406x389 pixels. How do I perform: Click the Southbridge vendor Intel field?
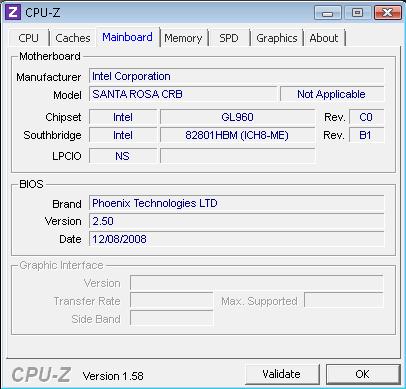pyautogui.click(x=123, y=135)
